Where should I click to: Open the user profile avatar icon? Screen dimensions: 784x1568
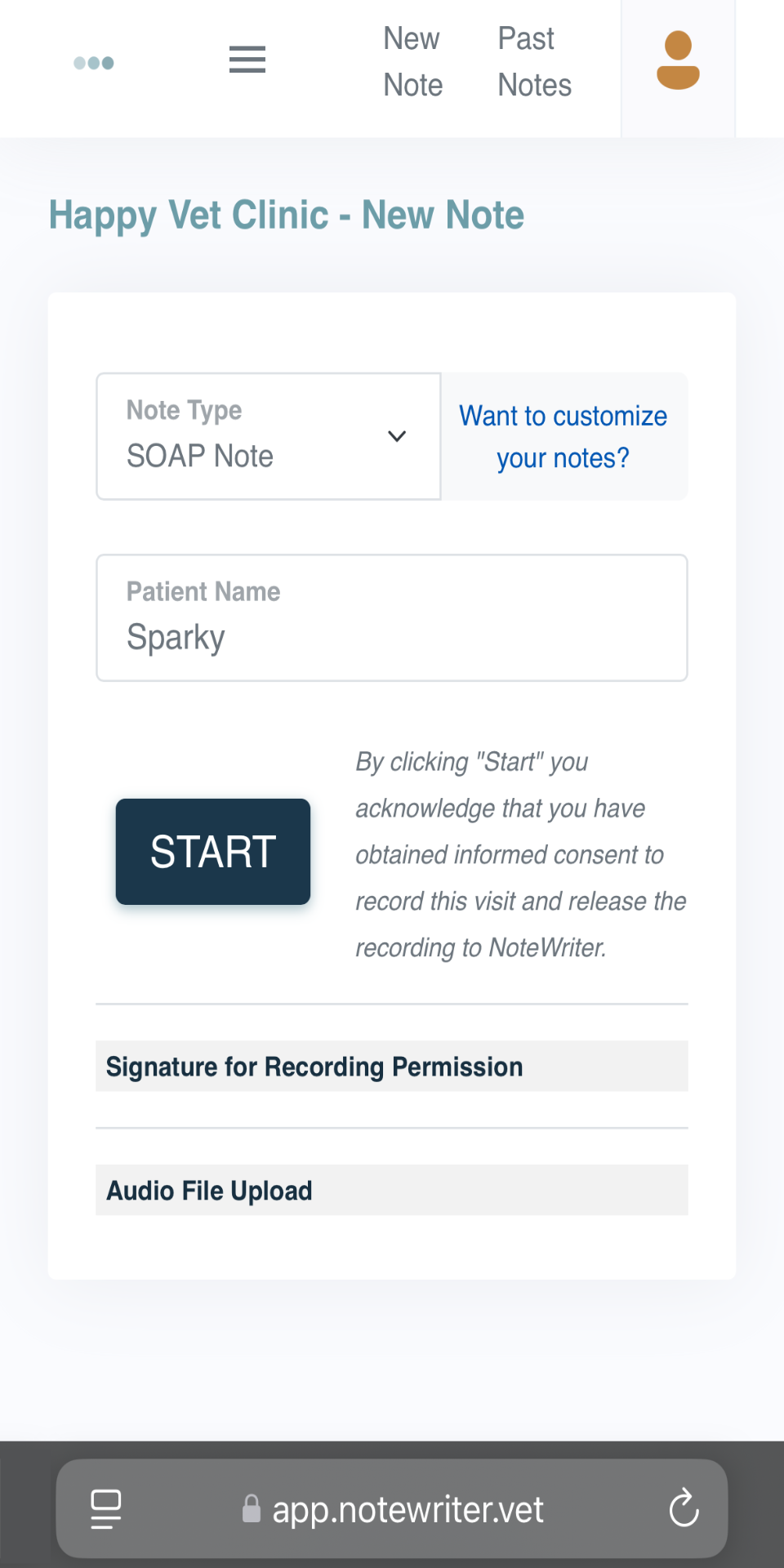[678, 60]
